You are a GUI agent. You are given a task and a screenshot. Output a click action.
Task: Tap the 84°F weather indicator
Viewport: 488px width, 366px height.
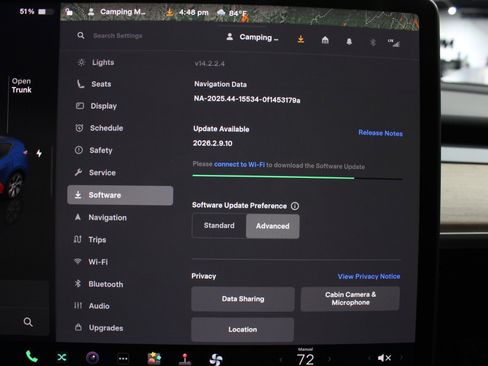click(x=232, y=13)
